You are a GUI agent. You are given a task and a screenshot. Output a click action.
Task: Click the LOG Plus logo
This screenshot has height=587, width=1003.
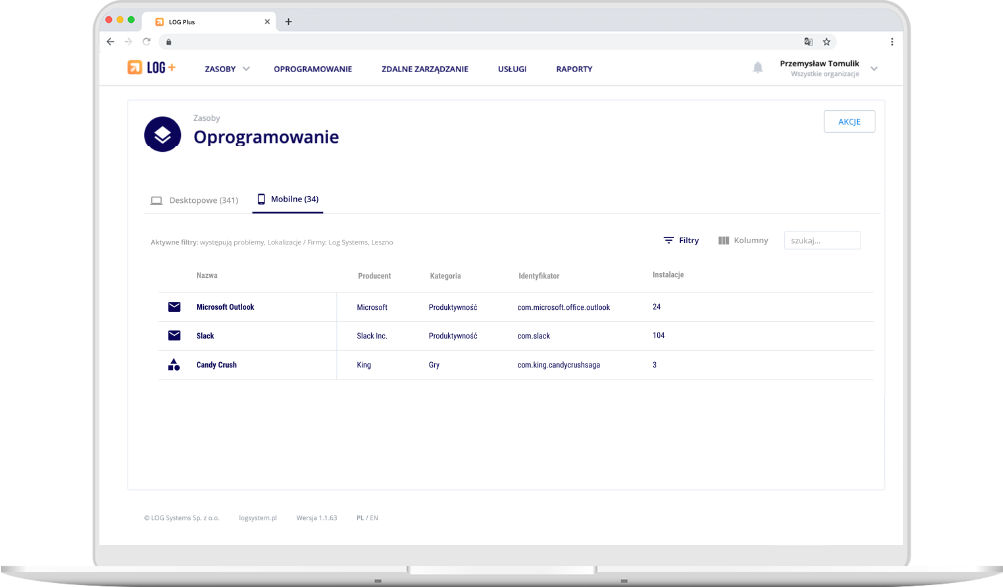tap(152, 68)
